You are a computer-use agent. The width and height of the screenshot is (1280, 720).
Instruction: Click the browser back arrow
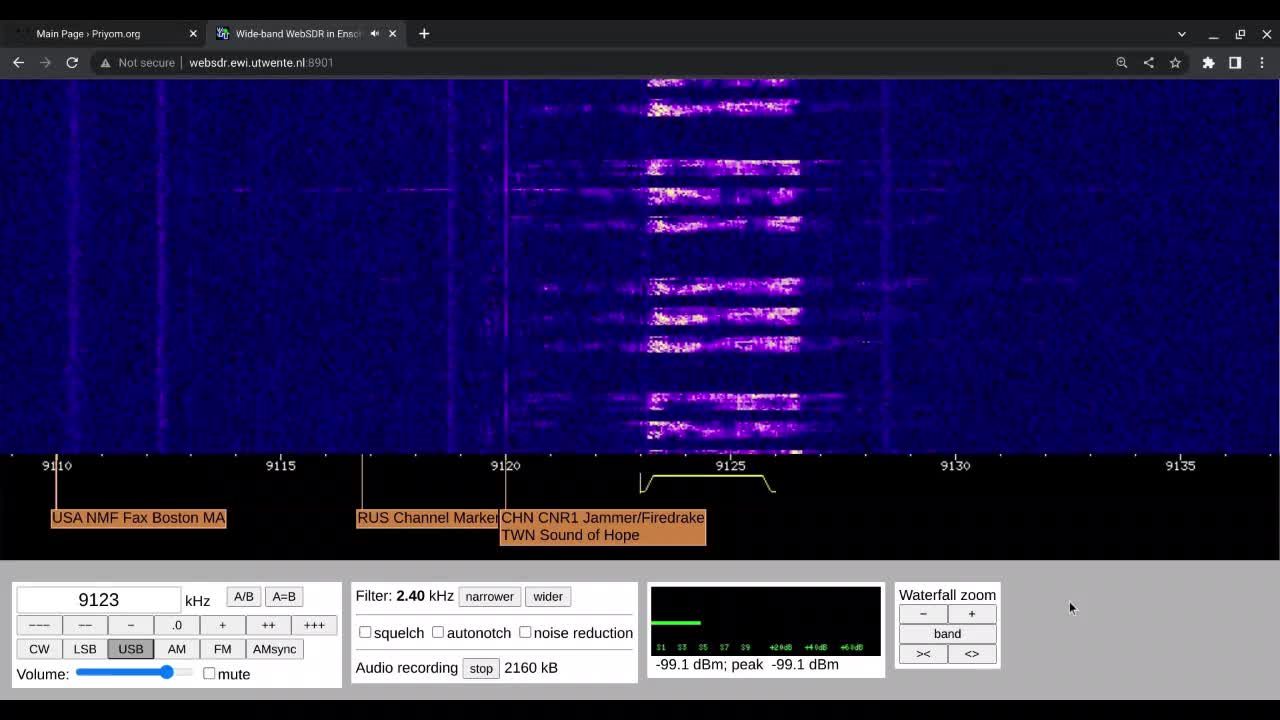click(x=18, y=62)
